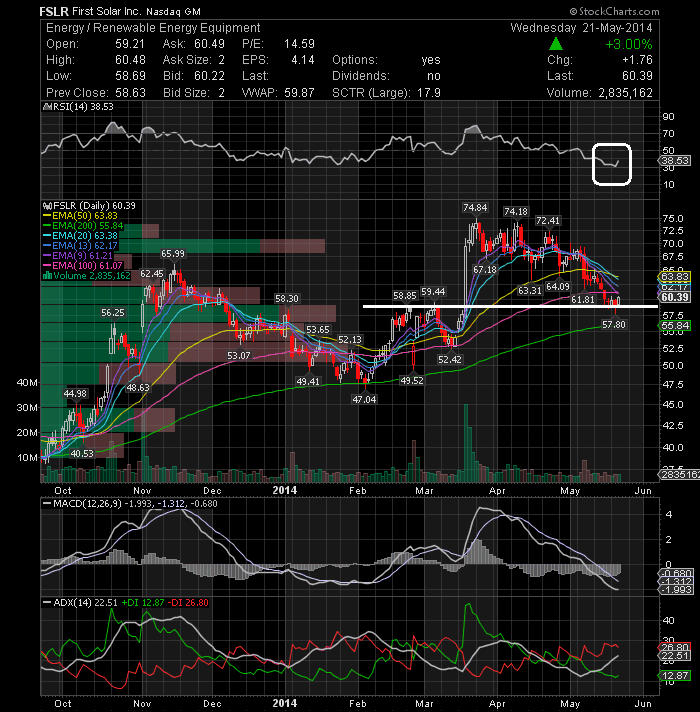
Task: Click the MACD(12,26,9) panel label
Action: [x=87, y=504]
